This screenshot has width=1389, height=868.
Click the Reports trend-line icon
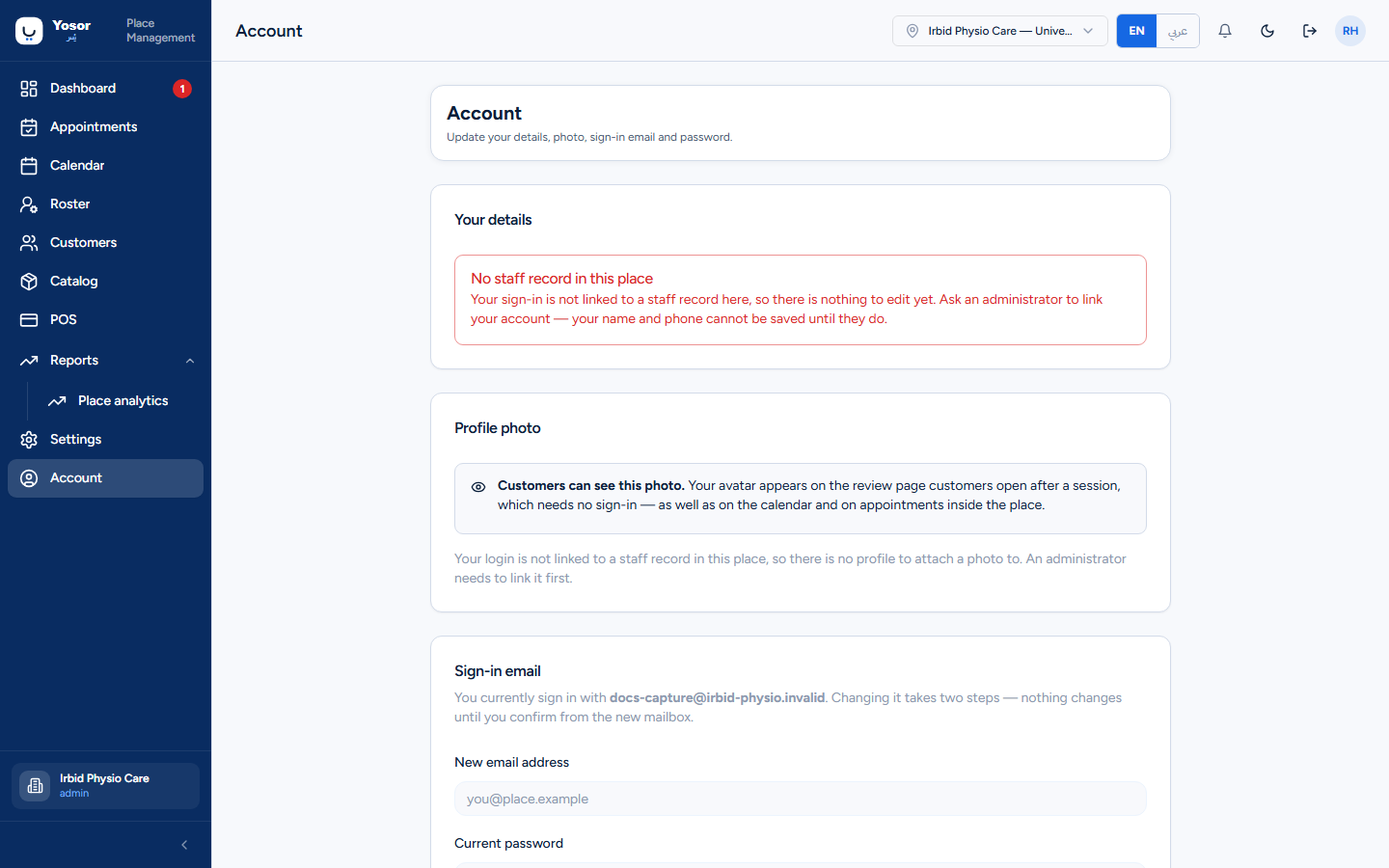coord(29,361)
